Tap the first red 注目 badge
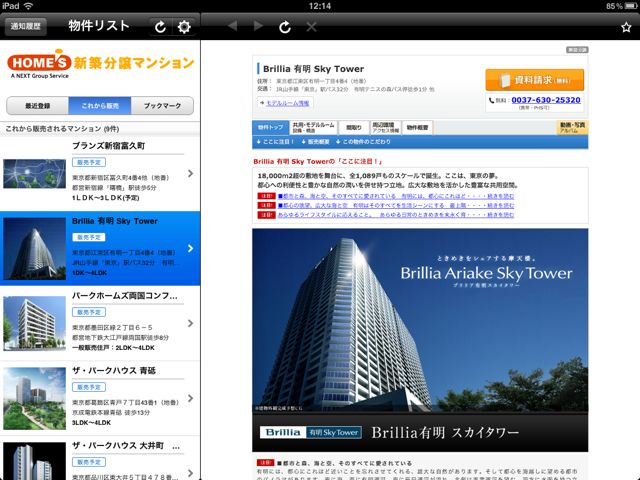Image resolution: width=640 pixels, height=480 pixels. coord(266,196)
